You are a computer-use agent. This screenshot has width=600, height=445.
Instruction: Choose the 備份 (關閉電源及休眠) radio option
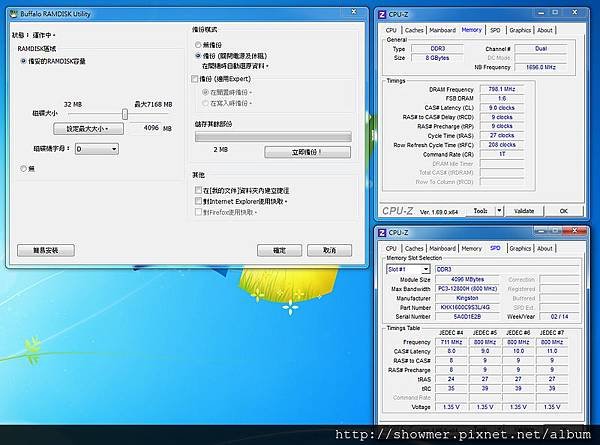(x=198, y=55)
